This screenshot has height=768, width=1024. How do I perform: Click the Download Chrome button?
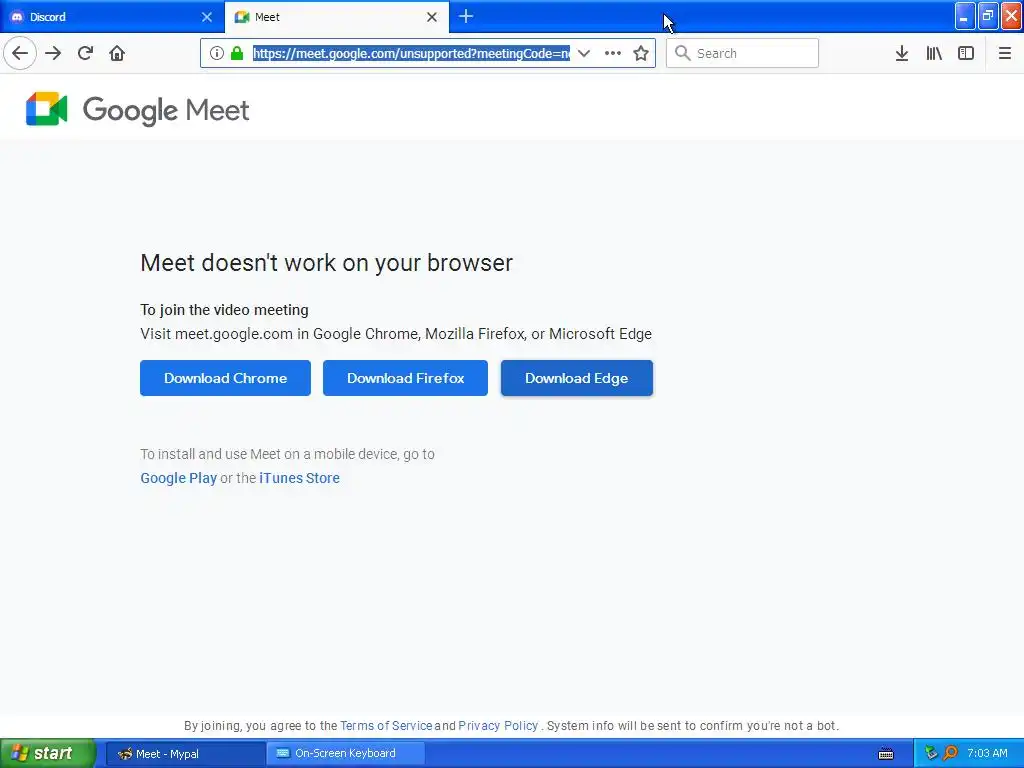point(225,378)
